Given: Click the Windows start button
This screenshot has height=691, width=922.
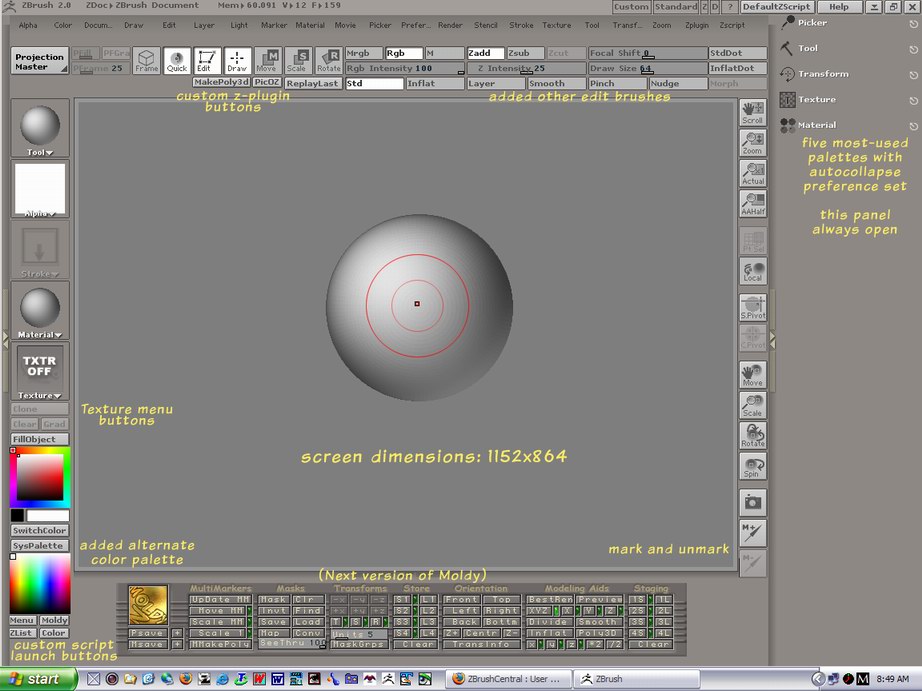Looking at the screenshot, I should [38, 679].
